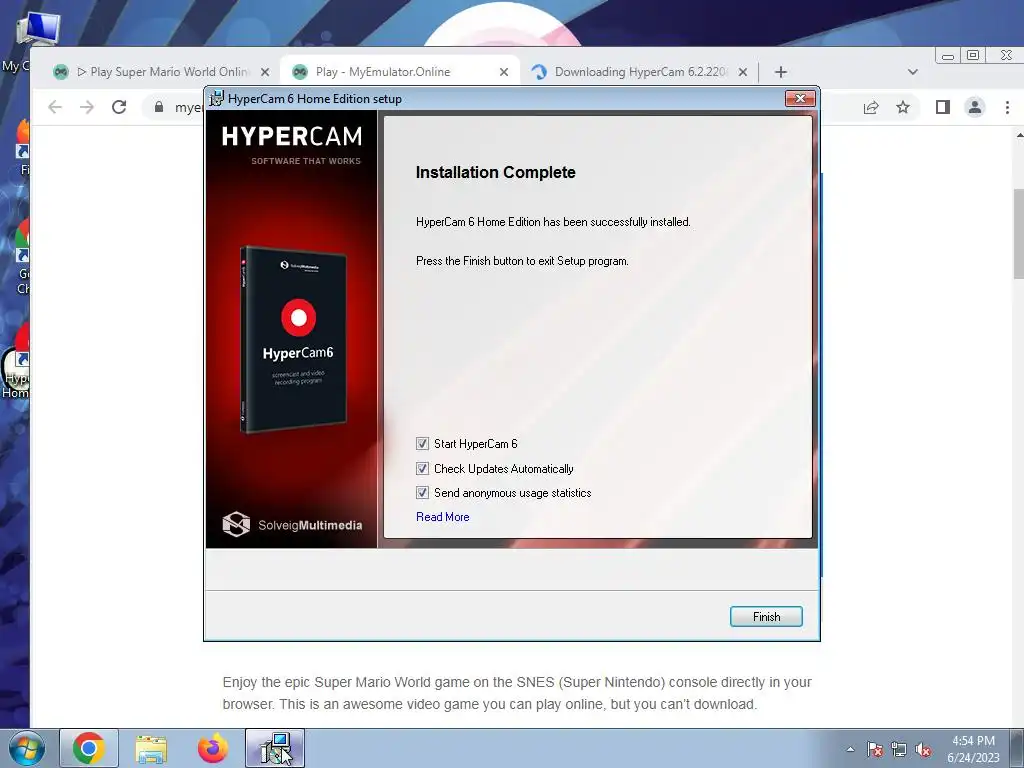Expand the Chrome tab search chevron
The image size is (1024, 768).
coord(912,72)
